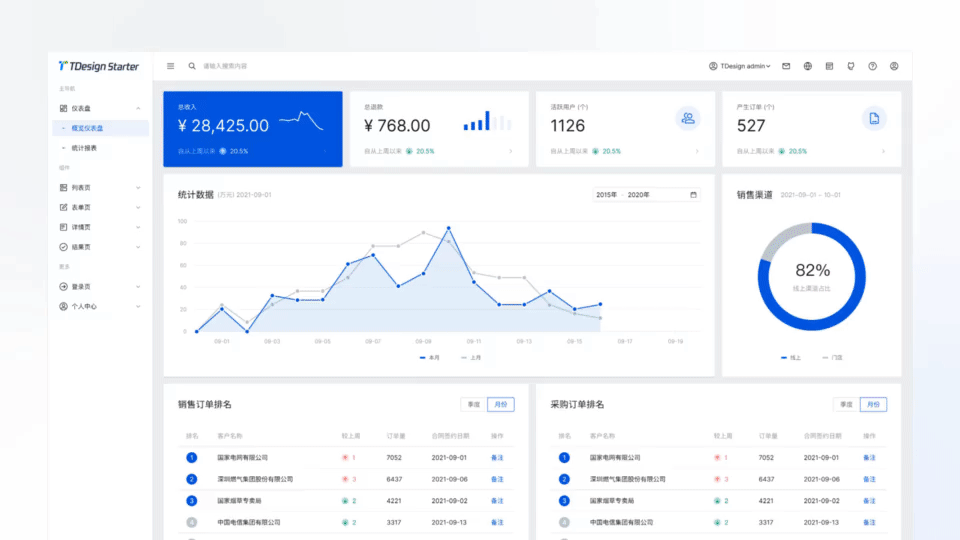960x540 pixels.
Task: Click 2021-09-06 date in 销售订单排名 table
Action: click(x=449, y=479)
